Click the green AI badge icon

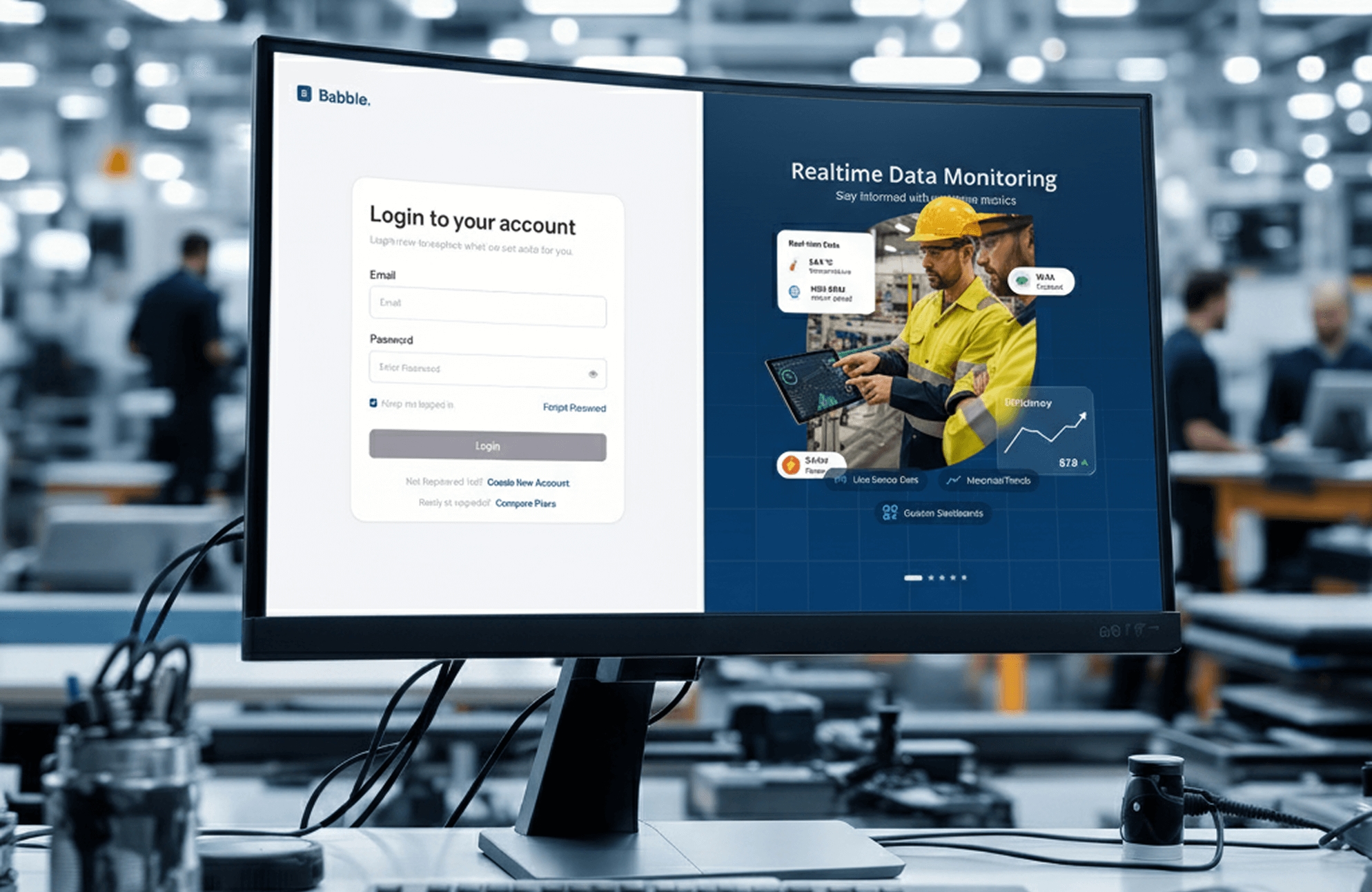(x=1021, y=281)
